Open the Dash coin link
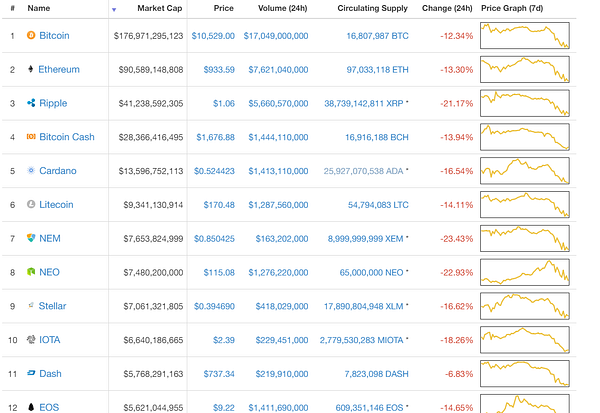 point(50,374)
